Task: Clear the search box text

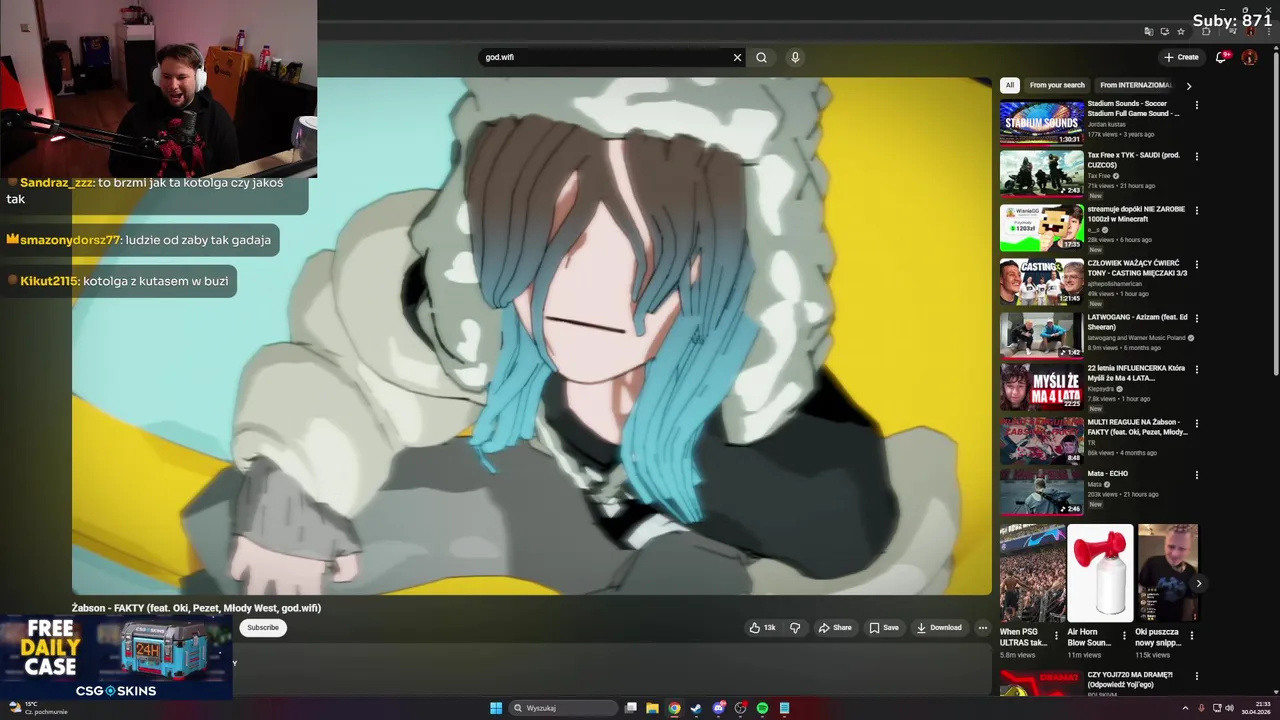Action: pyautogui.click(x=737, y=57)
